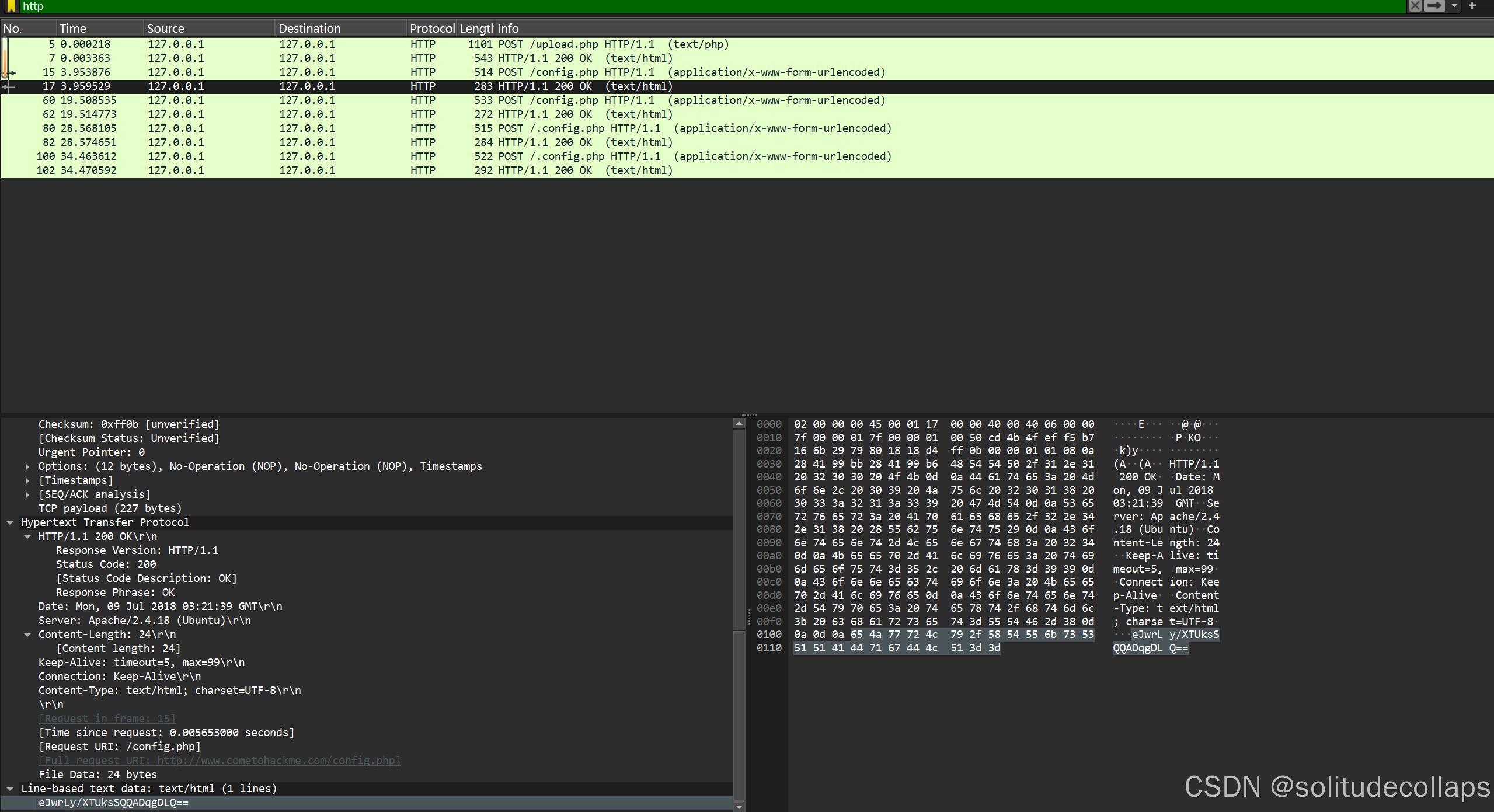Collapse the Hypertext Transfer Protocol section
The width and height of the screenshot is (1494, 812).
(10, 522)
